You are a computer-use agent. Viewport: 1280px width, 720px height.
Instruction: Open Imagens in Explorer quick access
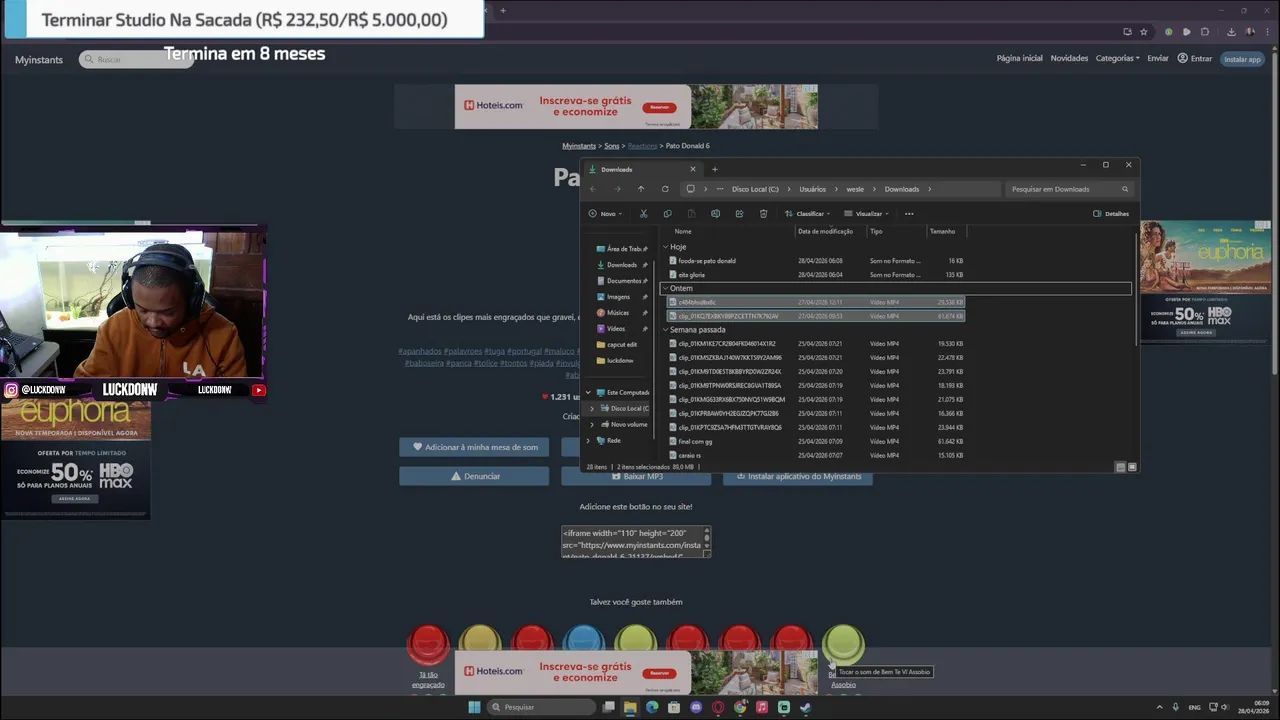click(x=618, y=297)
